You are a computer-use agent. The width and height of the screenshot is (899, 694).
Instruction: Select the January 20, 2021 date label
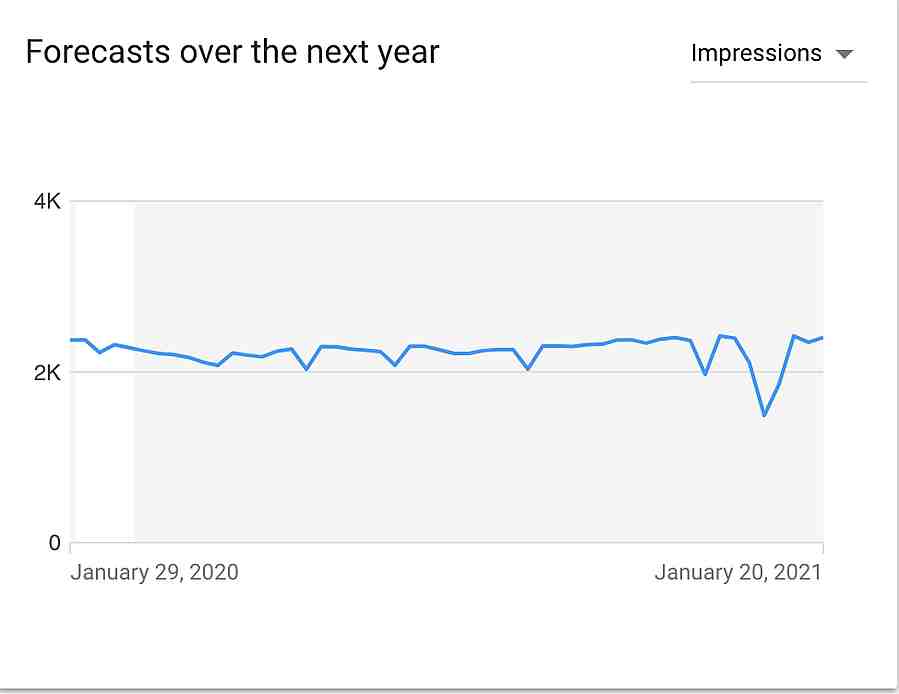pyautogui.click(x=738, y=572)
